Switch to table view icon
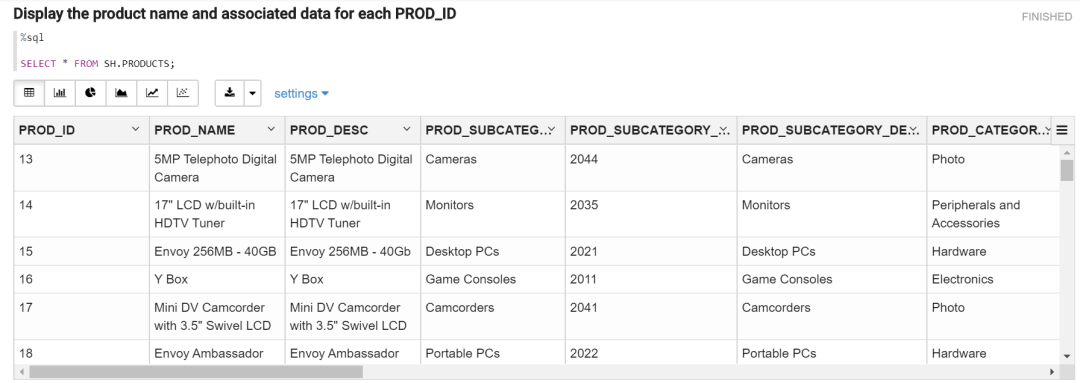The image size is (1080, 383). click(x=29, y=93)
